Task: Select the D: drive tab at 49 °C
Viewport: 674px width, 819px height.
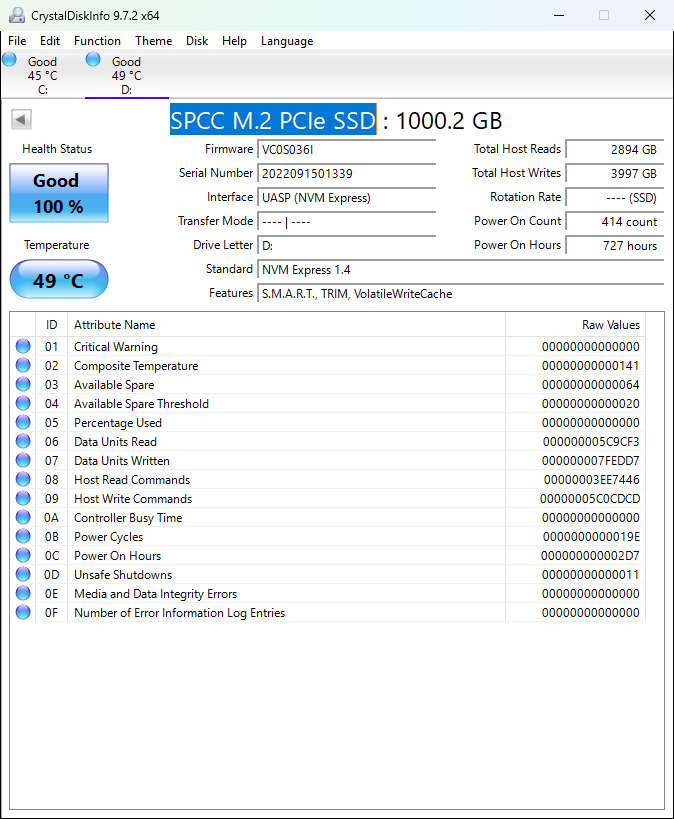Action: click(x=126, y=75)
